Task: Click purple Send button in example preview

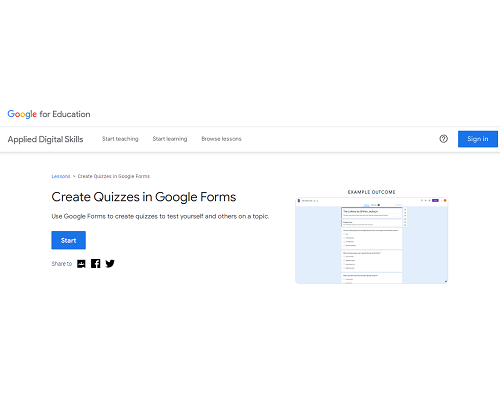Action: pyautogui.click(x=435, y=200)
